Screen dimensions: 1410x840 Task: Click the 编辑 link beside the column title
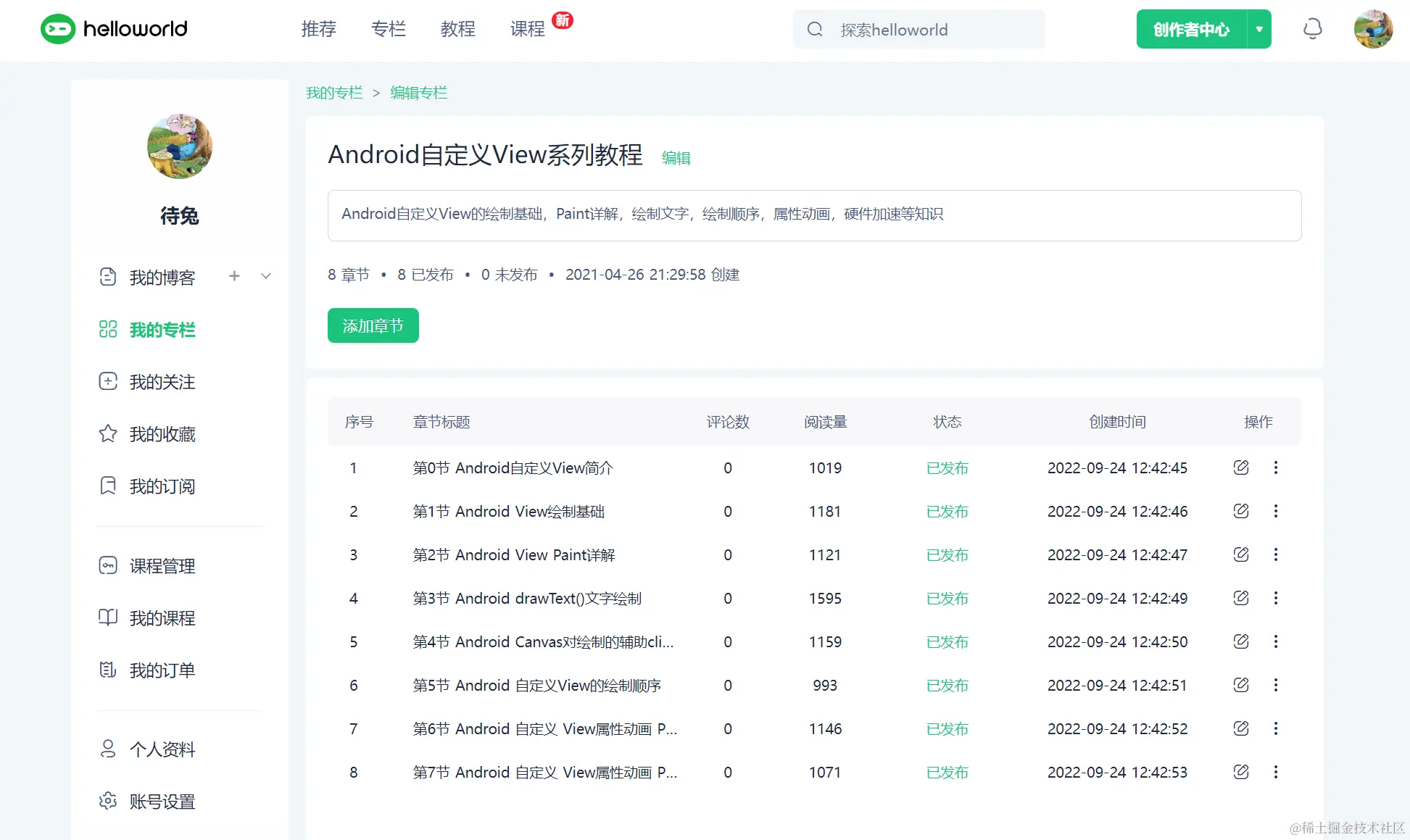(x=676, y=158)
